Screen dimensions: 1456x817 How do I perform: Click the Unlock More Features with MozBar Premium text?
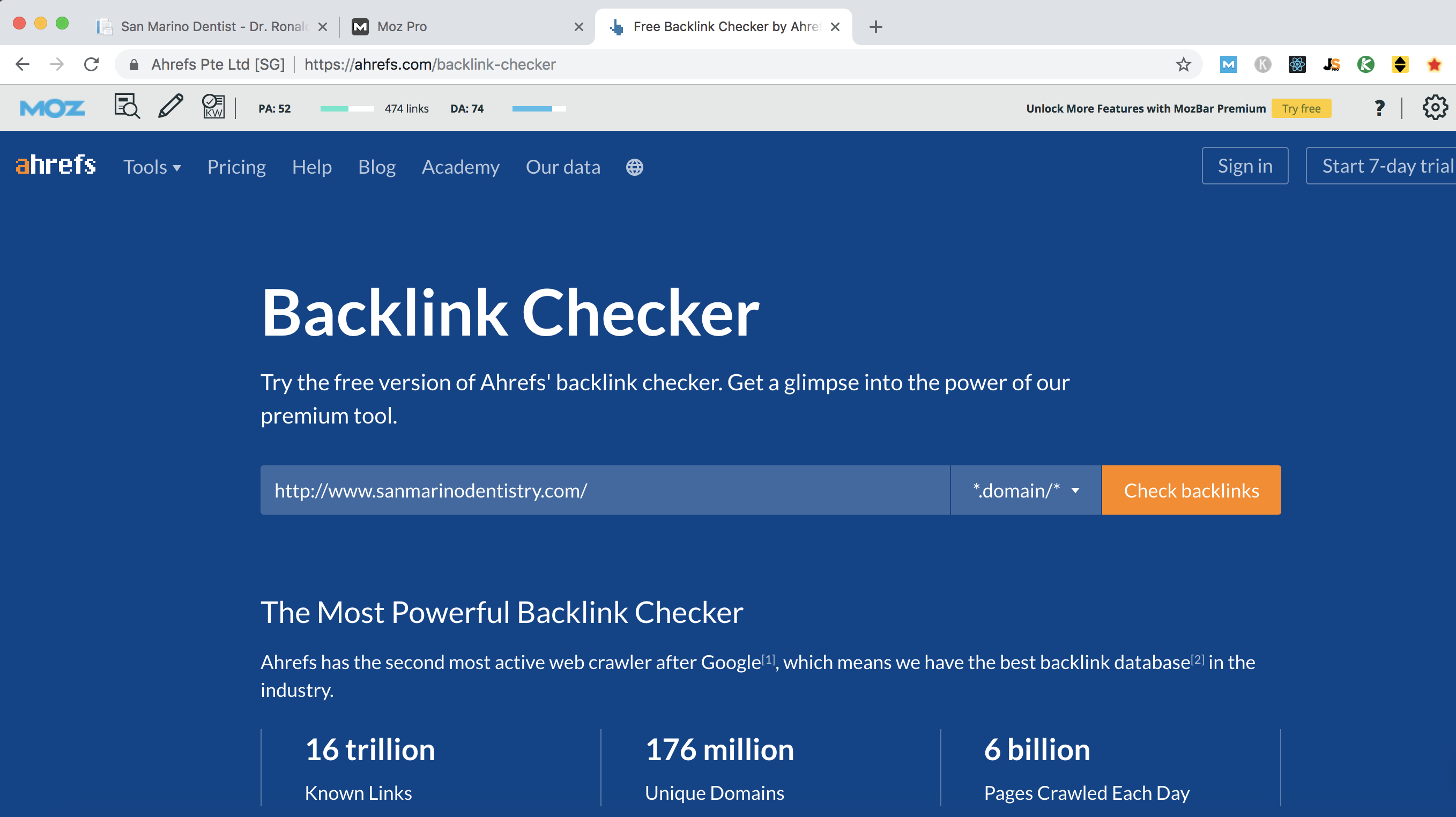tap(1146, 108)
